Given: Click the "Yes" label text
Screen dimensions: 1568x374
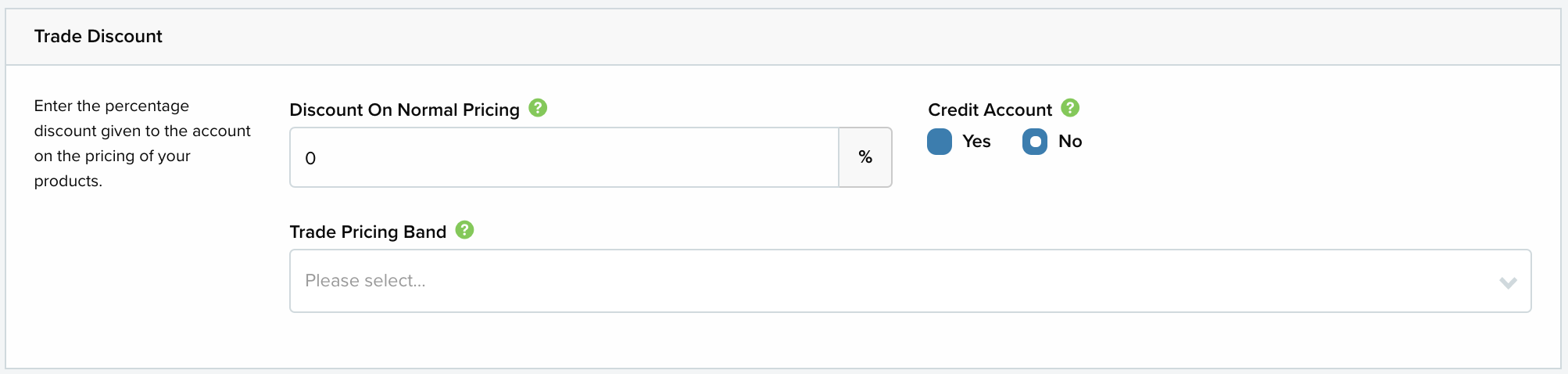Looking at the screenshot, I should click(976, 142).
